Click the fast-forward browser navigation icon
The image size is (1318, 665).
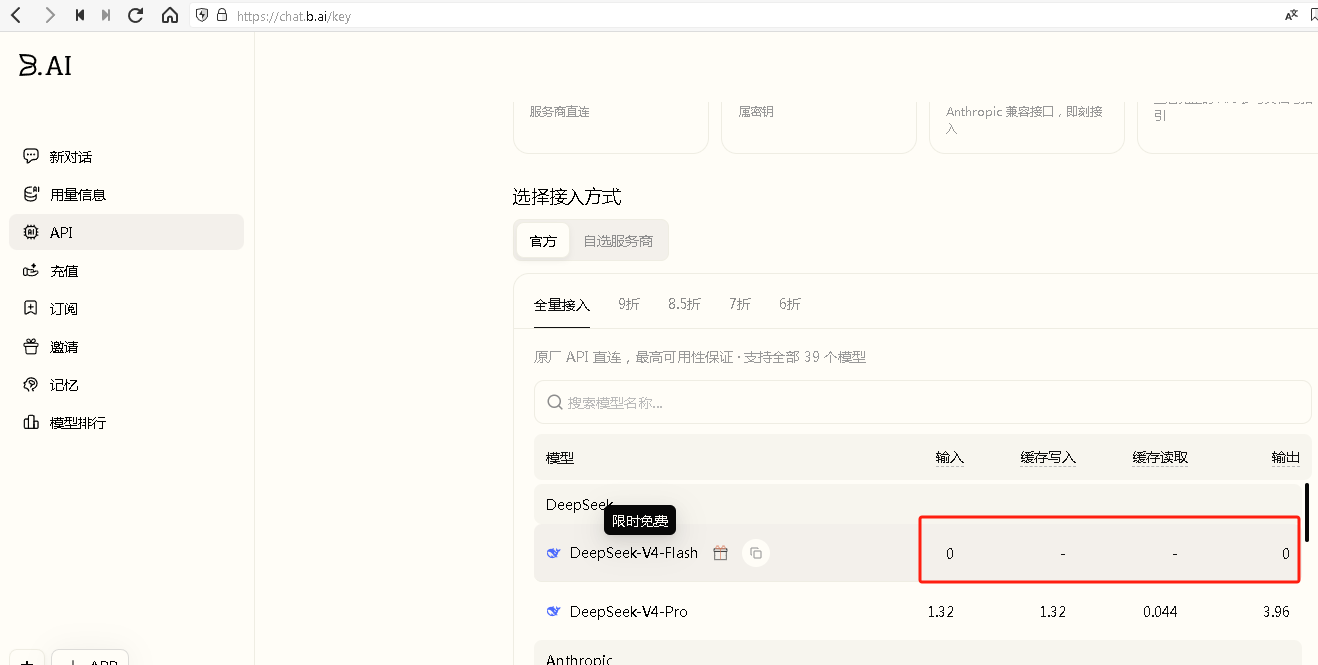(x=106, y=15)
